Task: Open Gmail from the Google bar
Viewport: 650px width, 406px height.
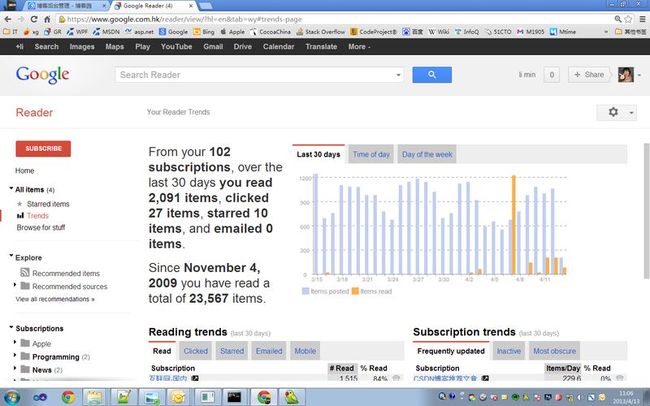Action: (213, 47)
